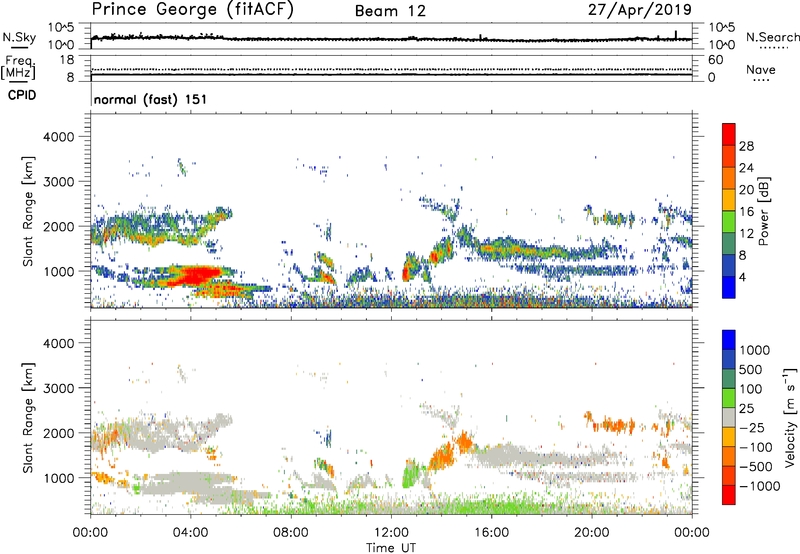Click the 'N.Sky' legend label
Screen dimensions: 800x554
[x=19, y=37]
